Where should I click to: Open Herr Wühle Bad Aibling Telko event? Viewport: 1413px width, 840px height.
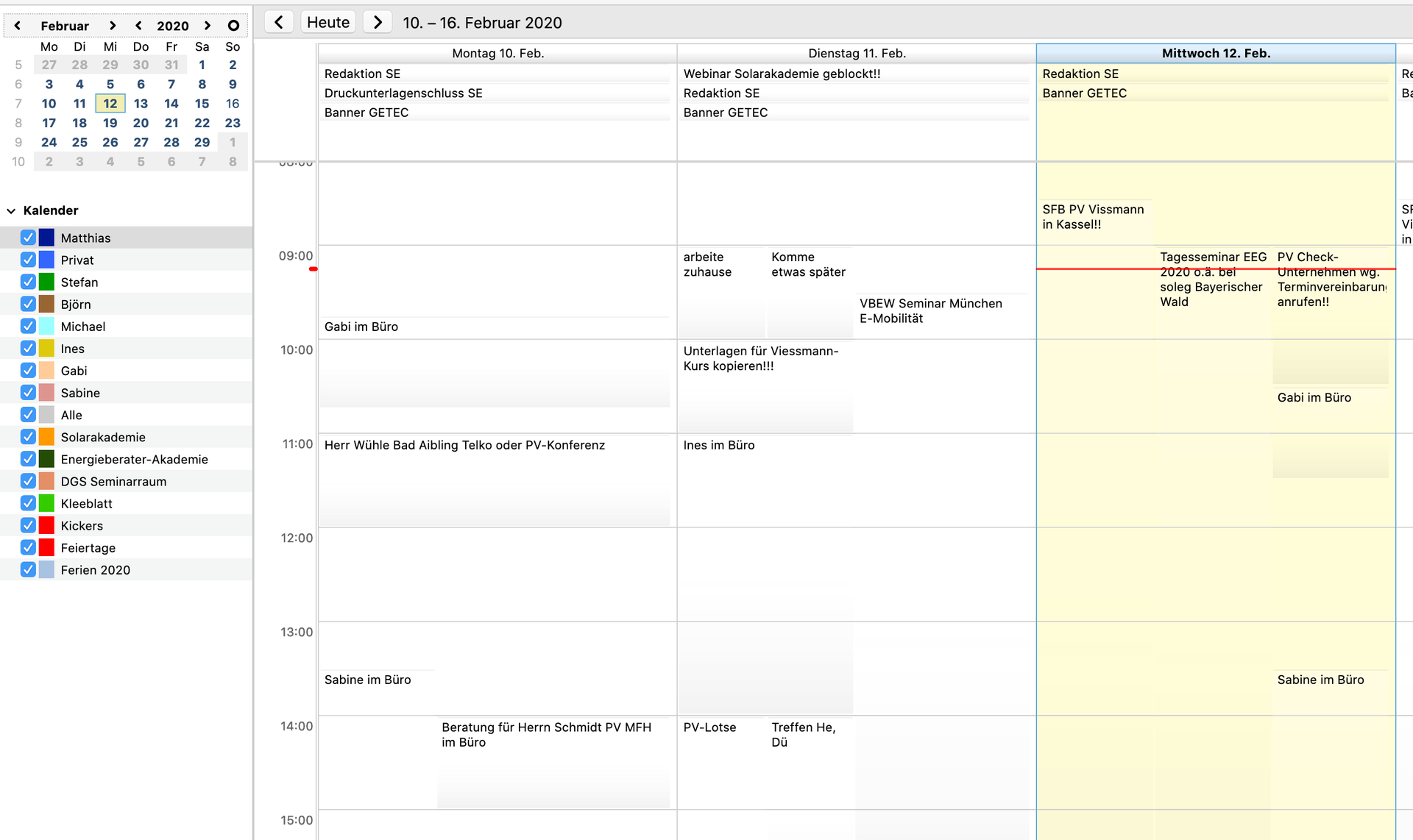(464, 445)
